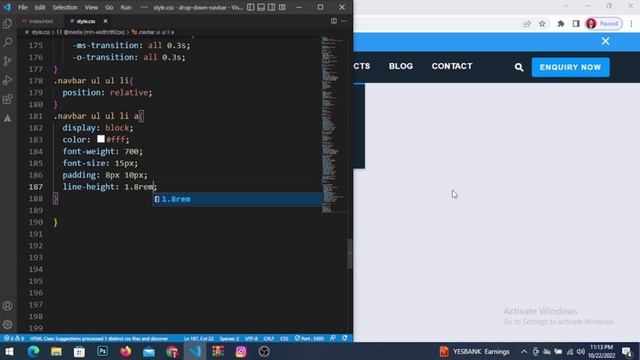Viewport: 640px width, 360px height.
Task: Open the Explorer view in VS Code activity bar
Action: (x=7, y=24)
